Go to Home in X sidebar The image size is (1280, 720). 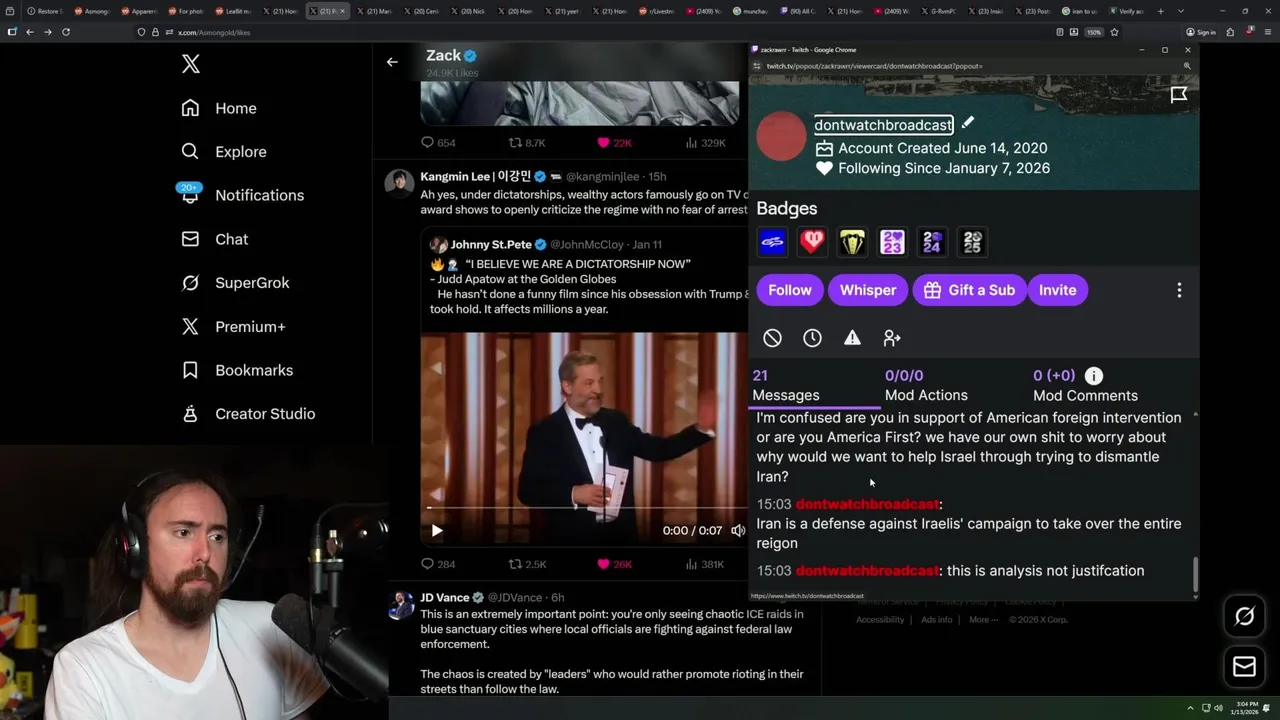218,108
